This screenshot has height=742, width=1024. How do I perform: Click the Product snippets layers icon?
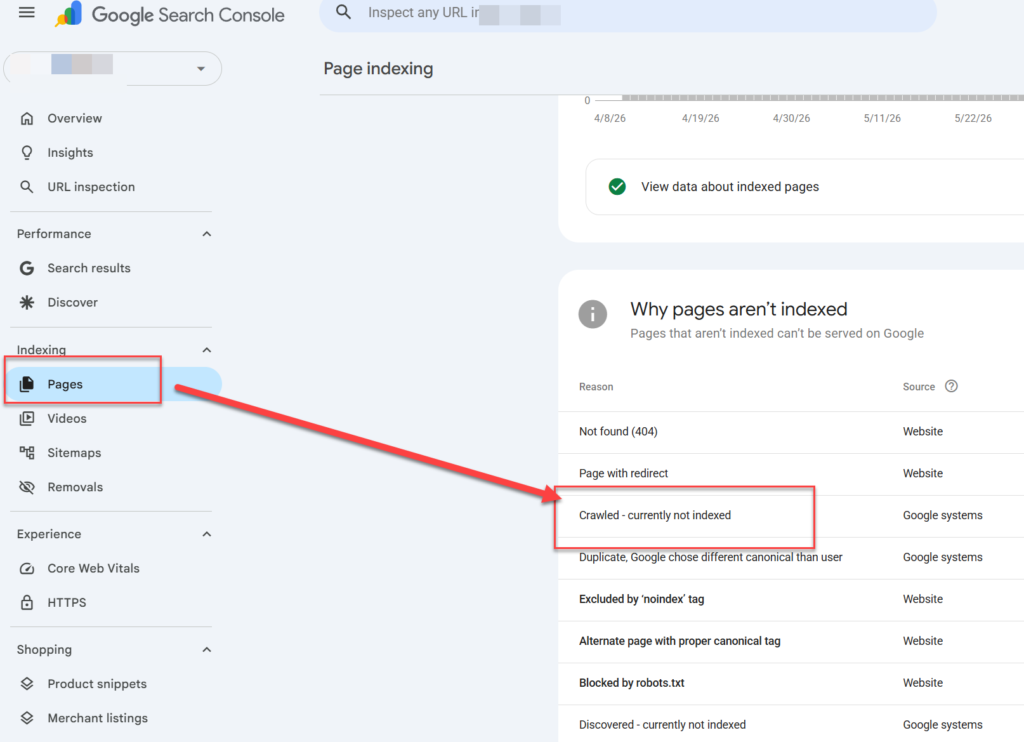click(x=27, y=684)
